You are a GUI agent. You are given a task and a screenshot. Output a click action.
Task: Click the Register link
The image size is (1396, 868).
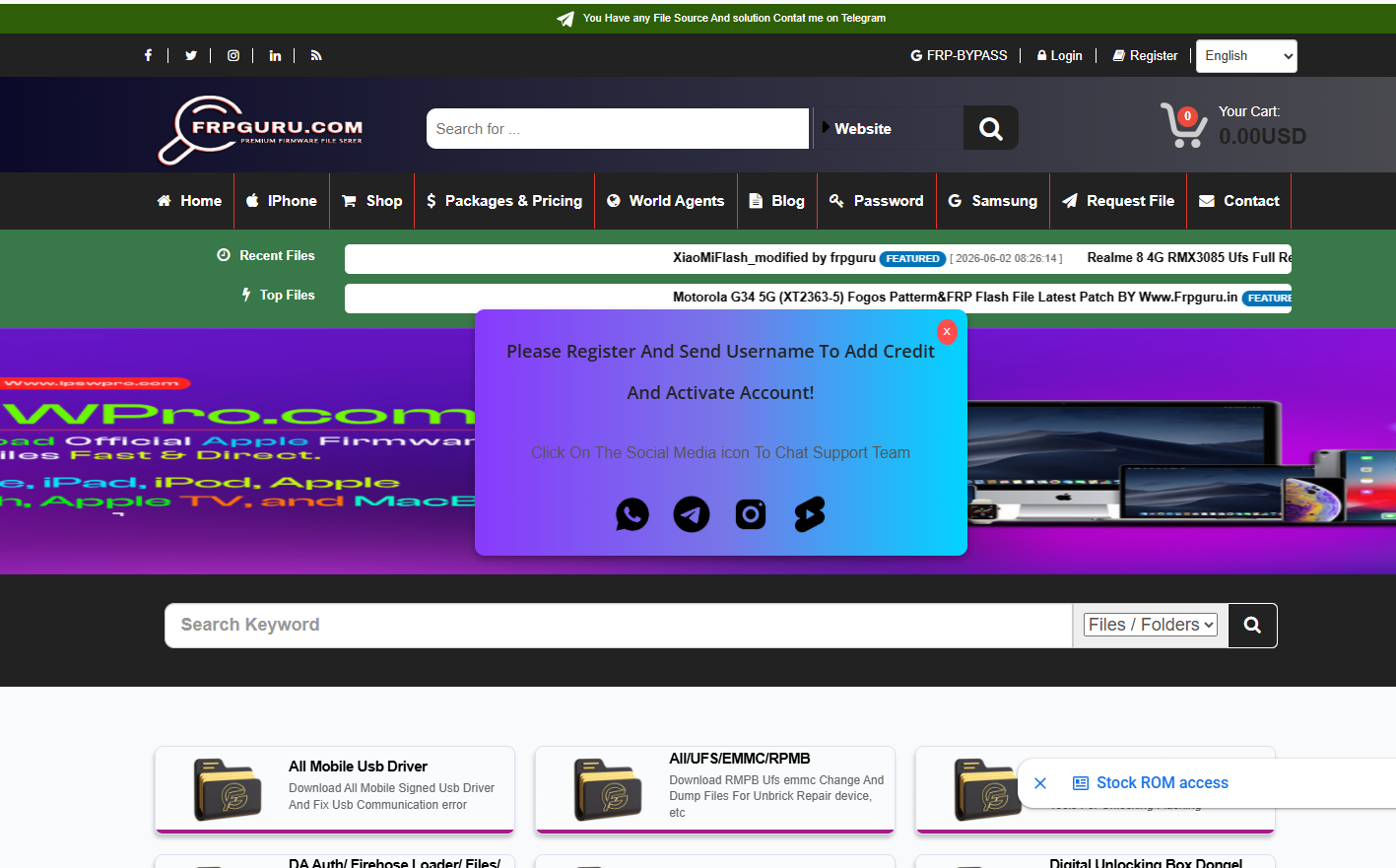pyautogui.click(x=1145, y=56)
